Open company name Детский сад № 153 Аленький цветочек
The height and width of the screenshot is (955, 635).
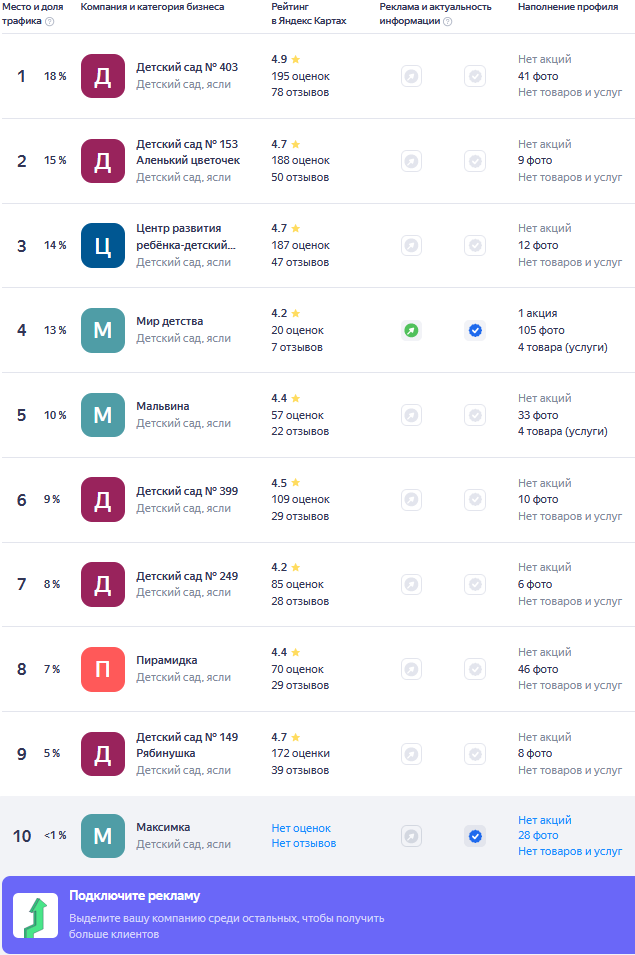click(x=187, y=152)
